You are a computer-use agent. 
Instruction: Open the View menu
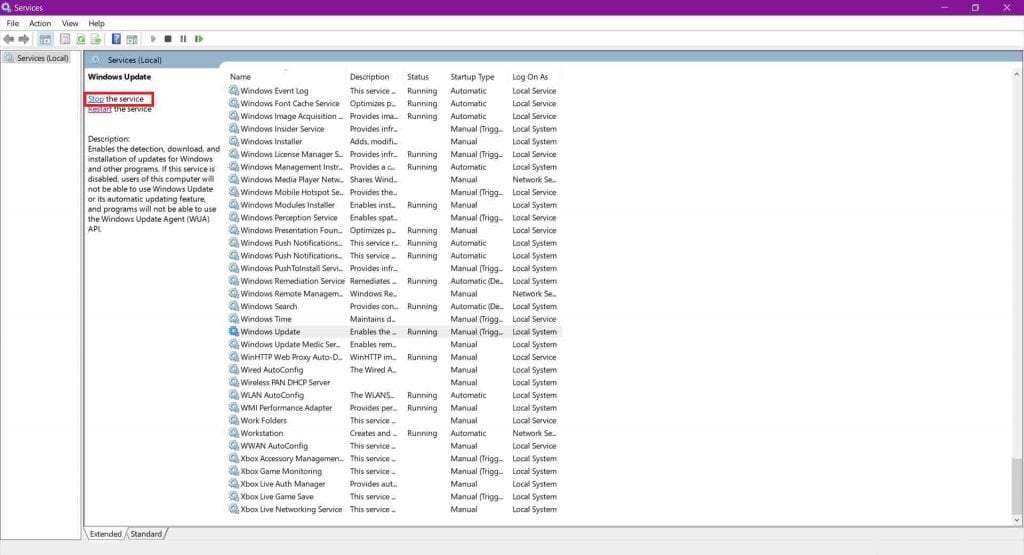coord(70,24)
